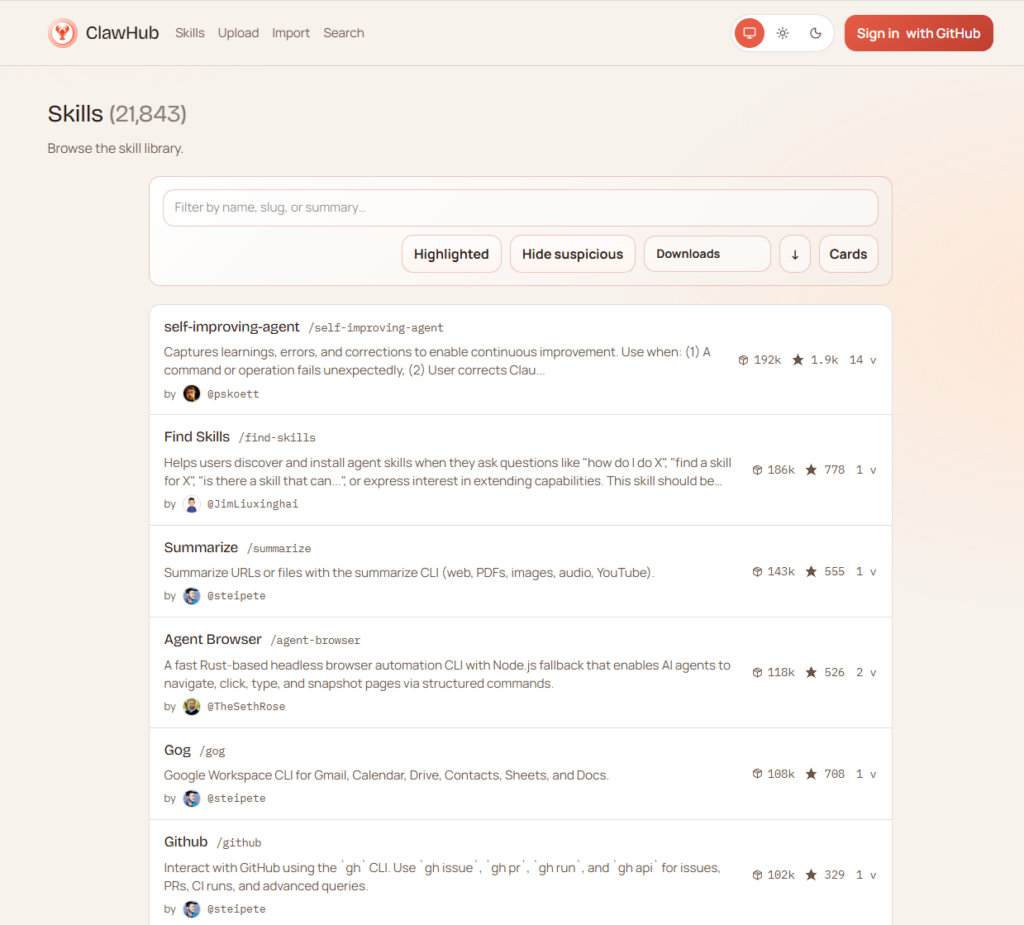Open the Upload nav menu item
1024x925 pixels.
(238, 33)
